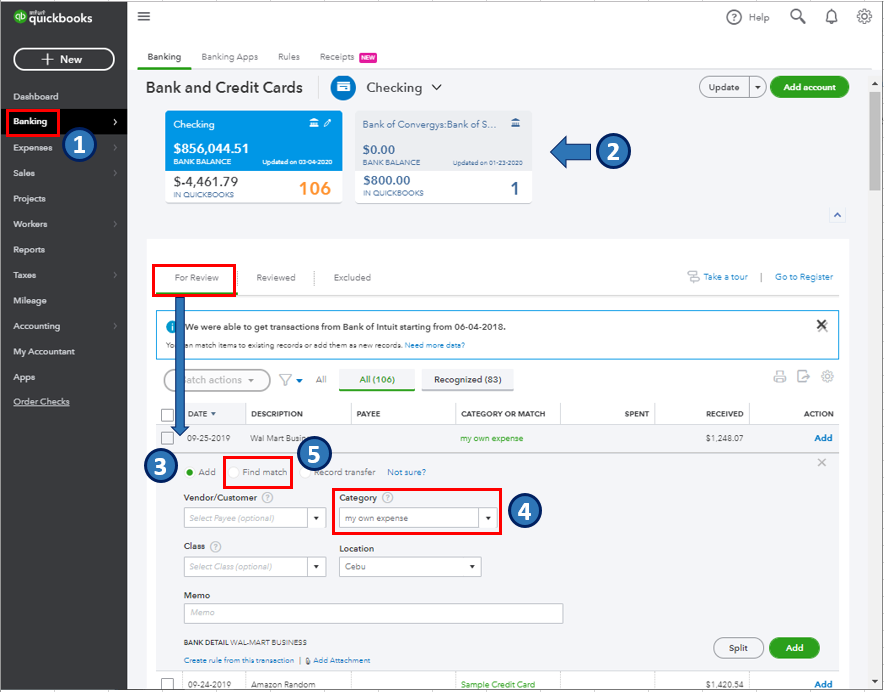Viewport: 884px width, 692px height.
Task: Select the Find match radio button
Action: [x=233, y=473]
